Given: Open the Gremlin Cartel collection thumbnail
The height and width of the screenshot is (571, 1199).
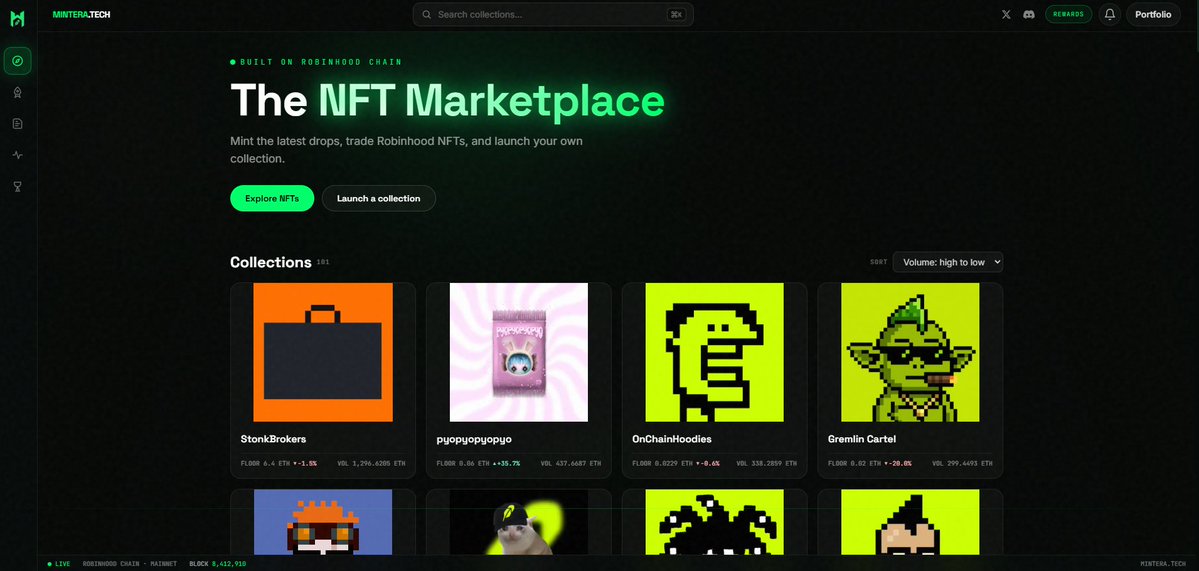Looking at the screenshot, I should tap(910, 352).
